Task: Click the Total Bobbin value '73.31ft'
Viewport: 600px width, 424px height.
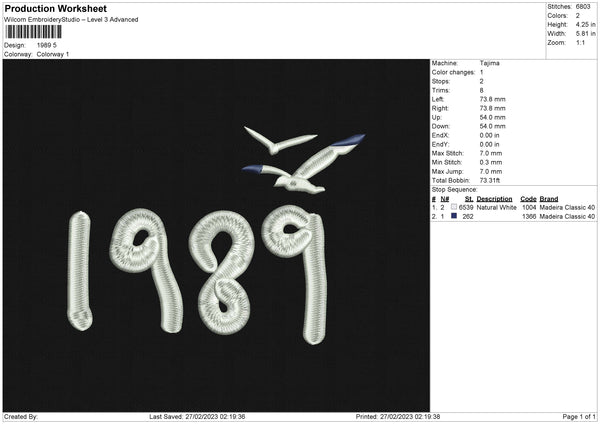Action: (490, 180)
